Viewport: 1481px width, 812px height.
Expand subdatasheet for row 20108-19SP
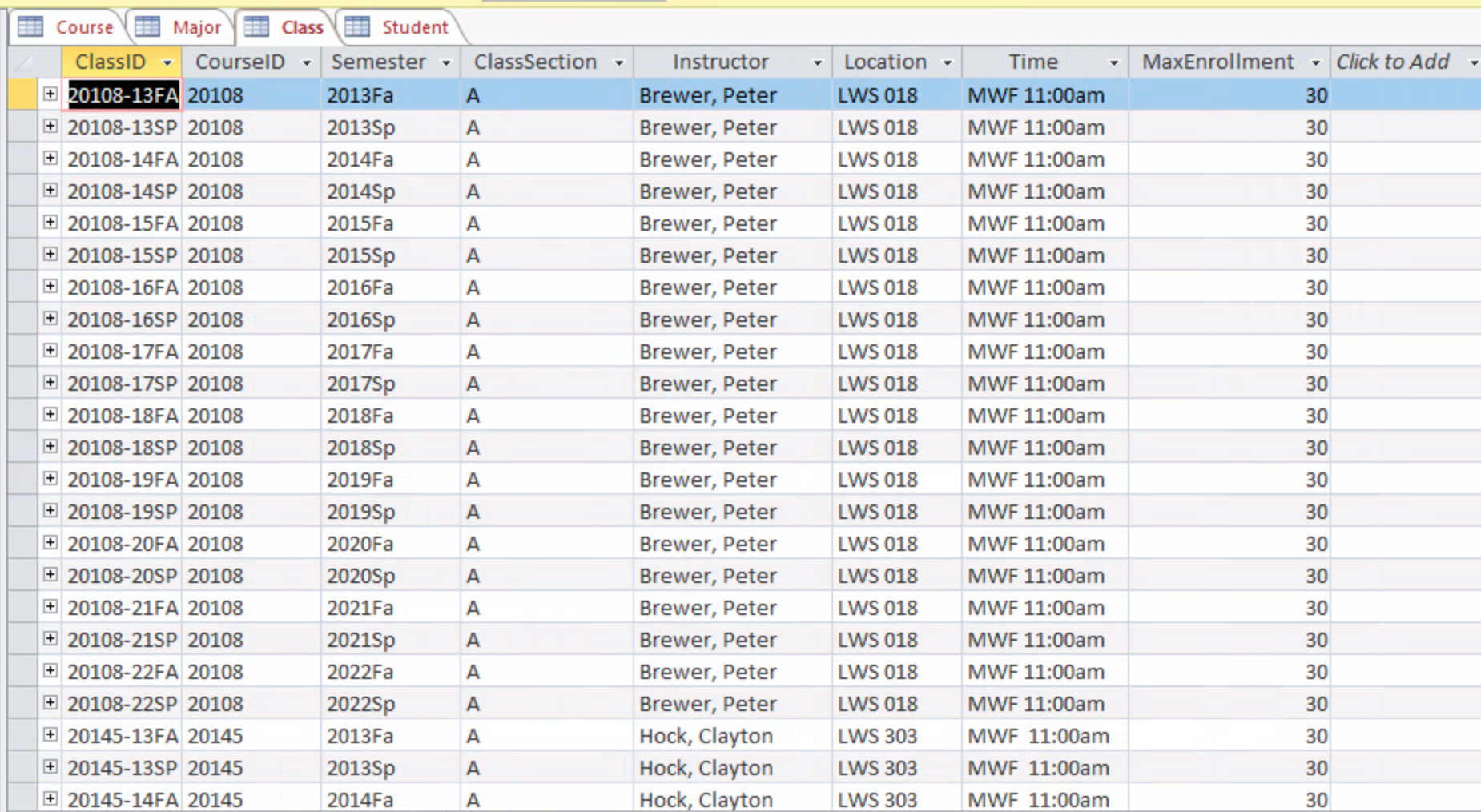pyautogui.click(x=50, y=511)
